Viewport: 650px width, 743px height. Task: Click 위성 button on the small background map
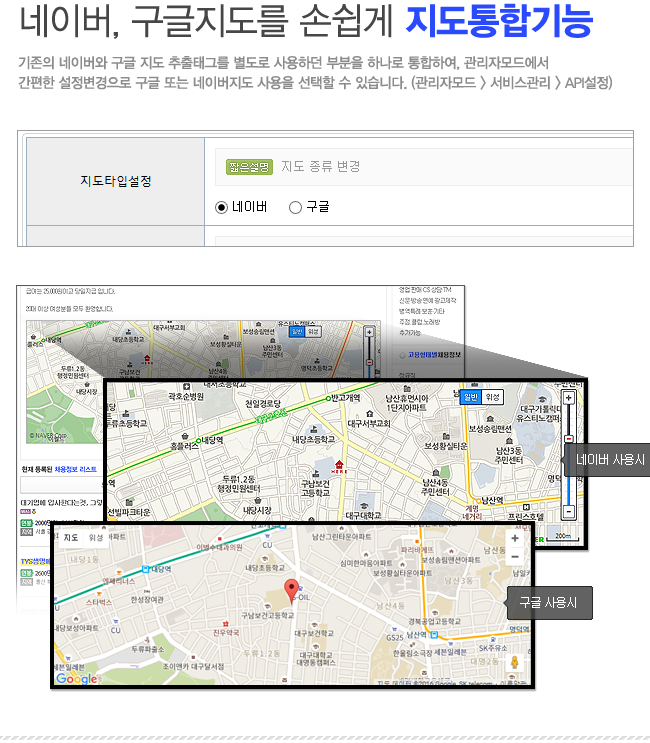coord(313,332)
